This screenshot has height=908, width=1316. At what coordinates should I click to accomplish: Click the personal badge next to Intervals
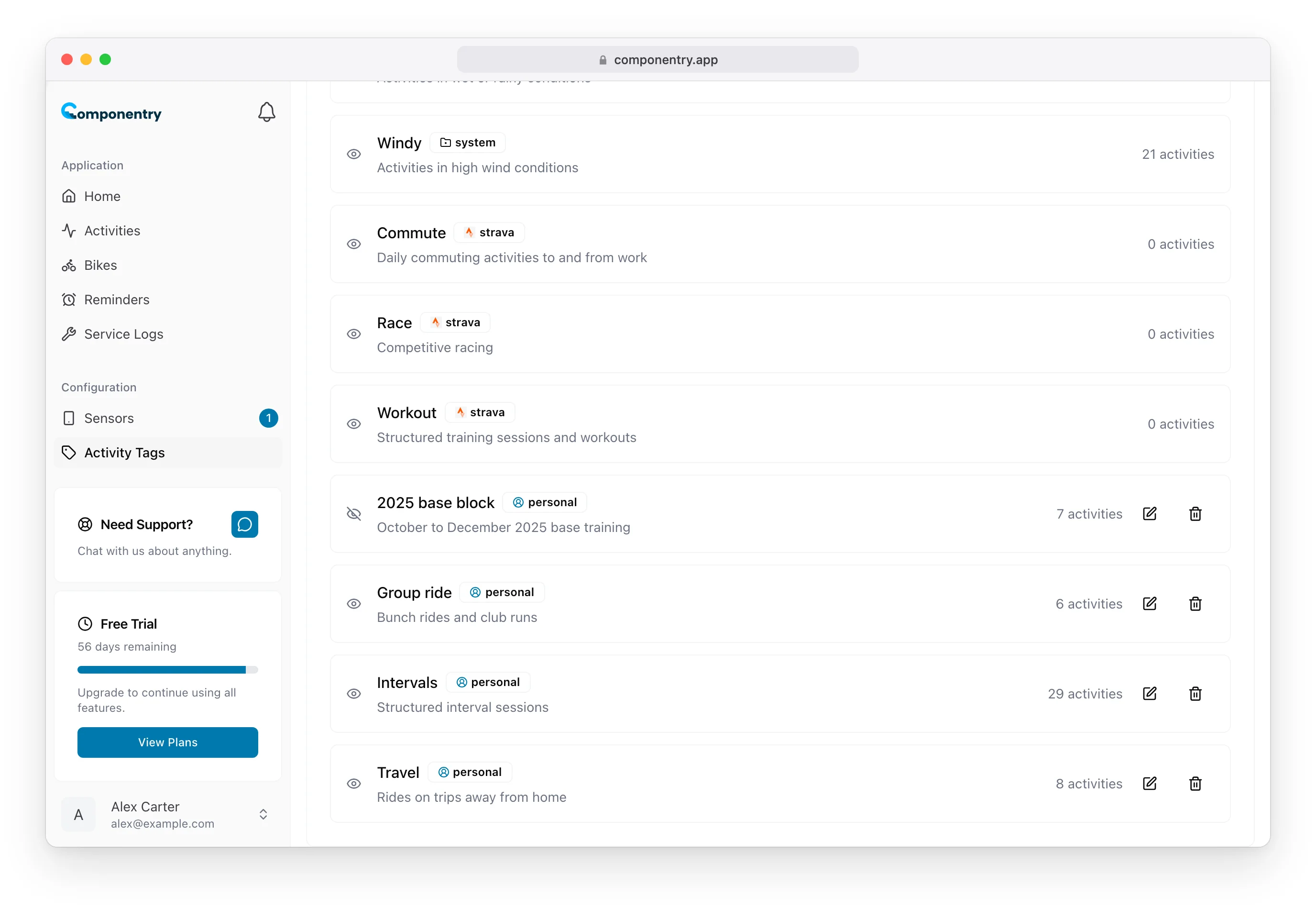(x=488, y=682)
